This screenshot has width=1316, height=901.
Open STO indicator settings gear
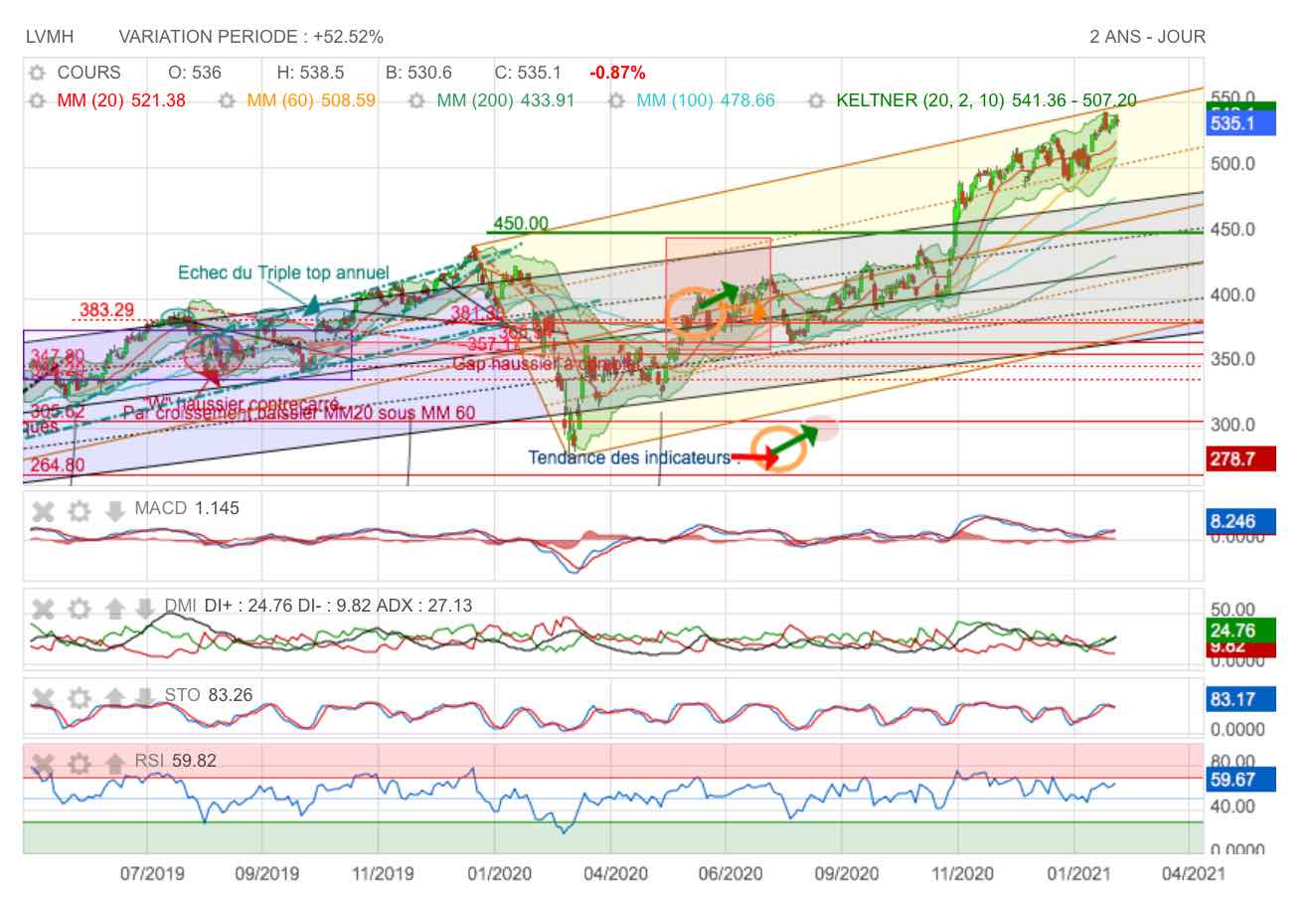point(80,697)
